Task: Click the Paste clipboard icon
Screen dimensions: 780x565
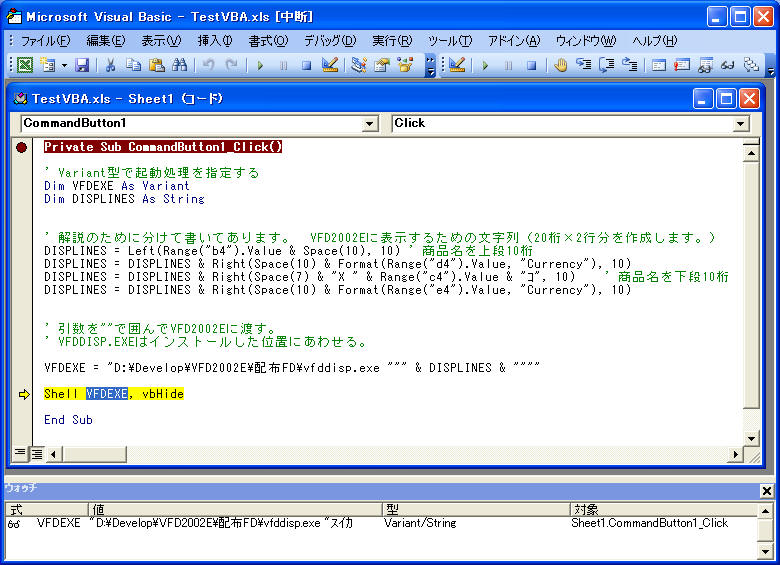Action: tap(157, 65)
